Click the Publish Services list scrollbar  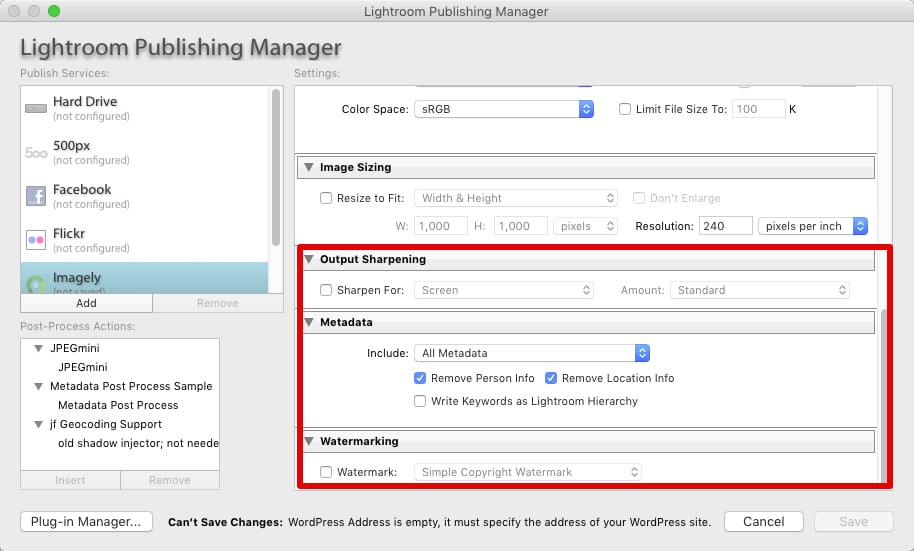(276, 168)
